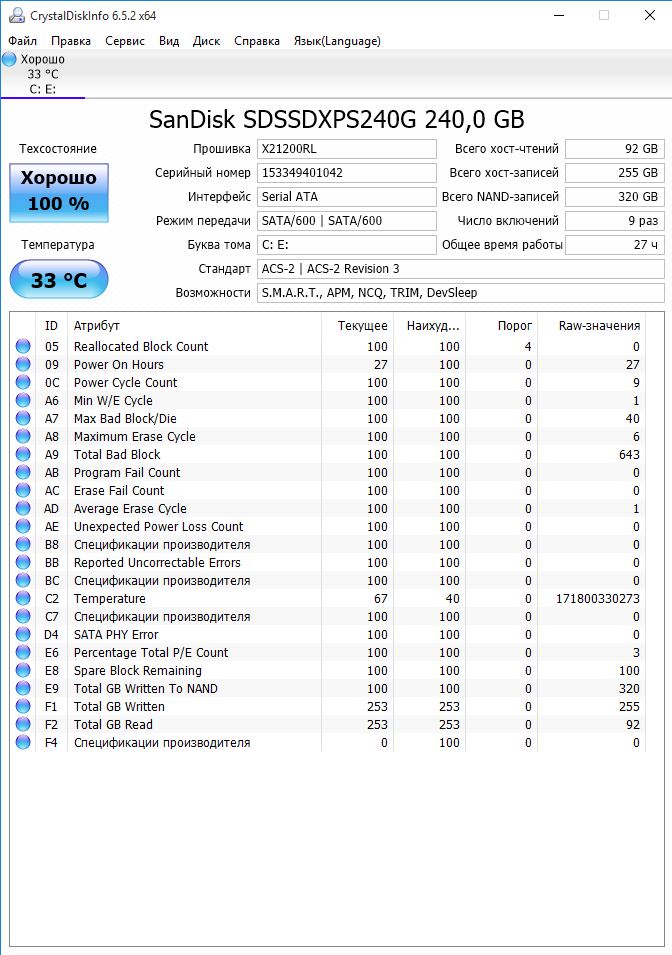This screenshot has width=672, height=955.
Task: Click the raw value 171800330273
Action: click(598, 598)
